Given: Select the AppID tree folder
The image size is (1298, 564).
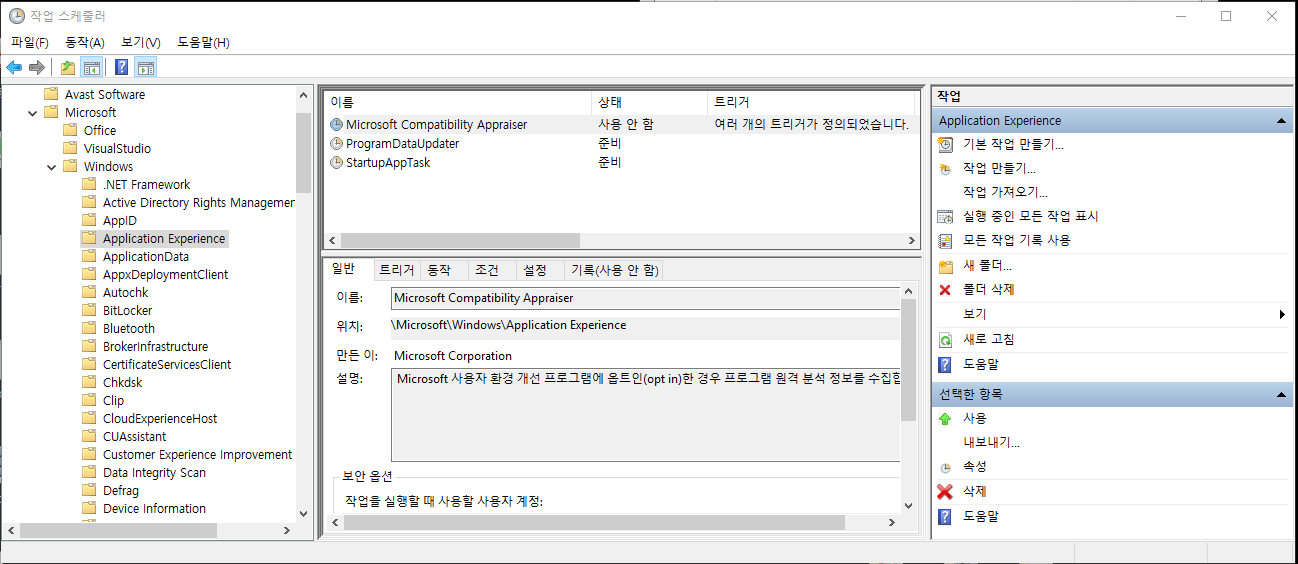Looking at the screenshot, I should pos(120,220).
